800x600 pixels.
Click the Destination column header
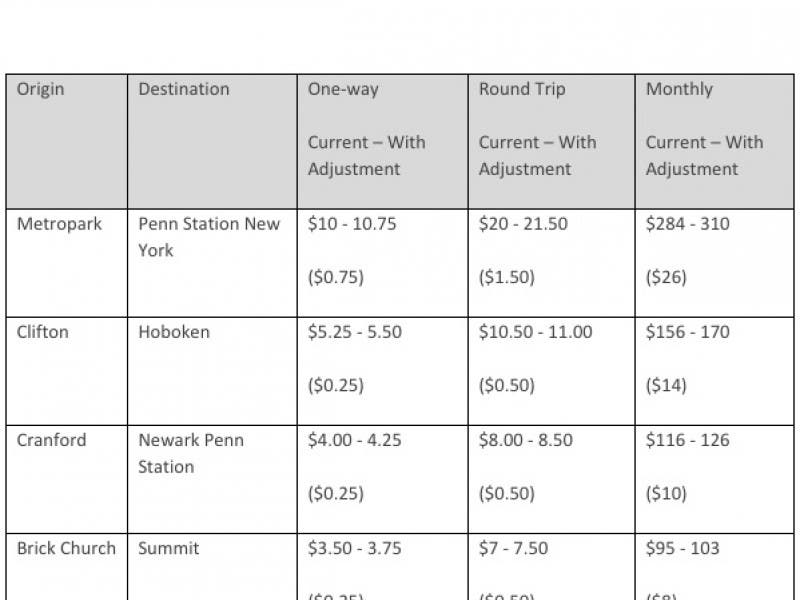coord(184,89)
